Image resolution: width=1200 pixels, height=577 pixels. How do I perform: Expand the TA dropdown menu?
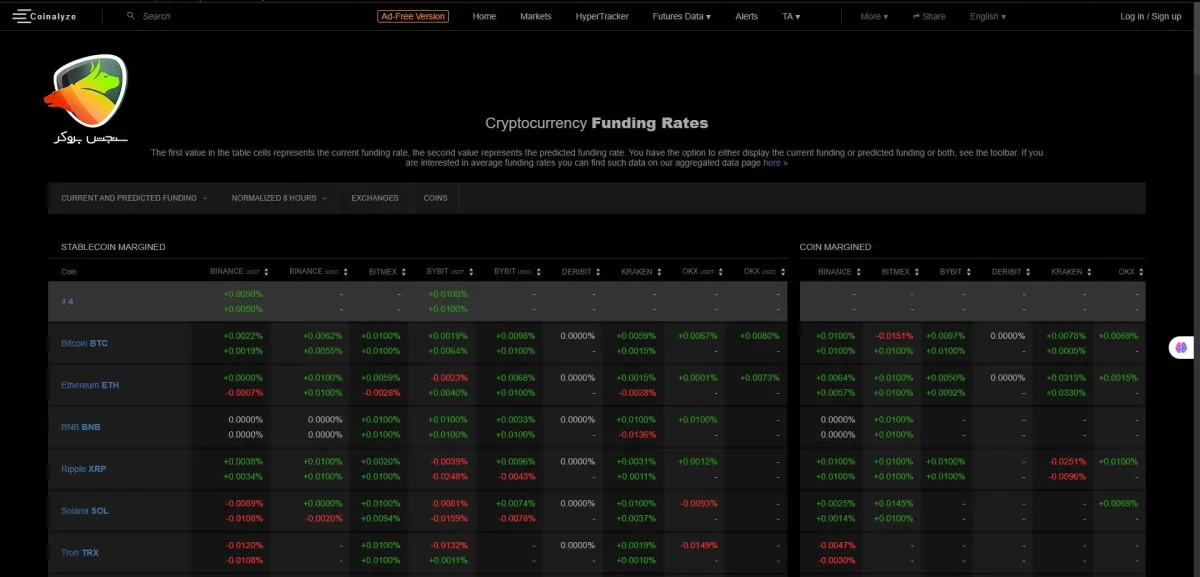click(x=791, y=16)
